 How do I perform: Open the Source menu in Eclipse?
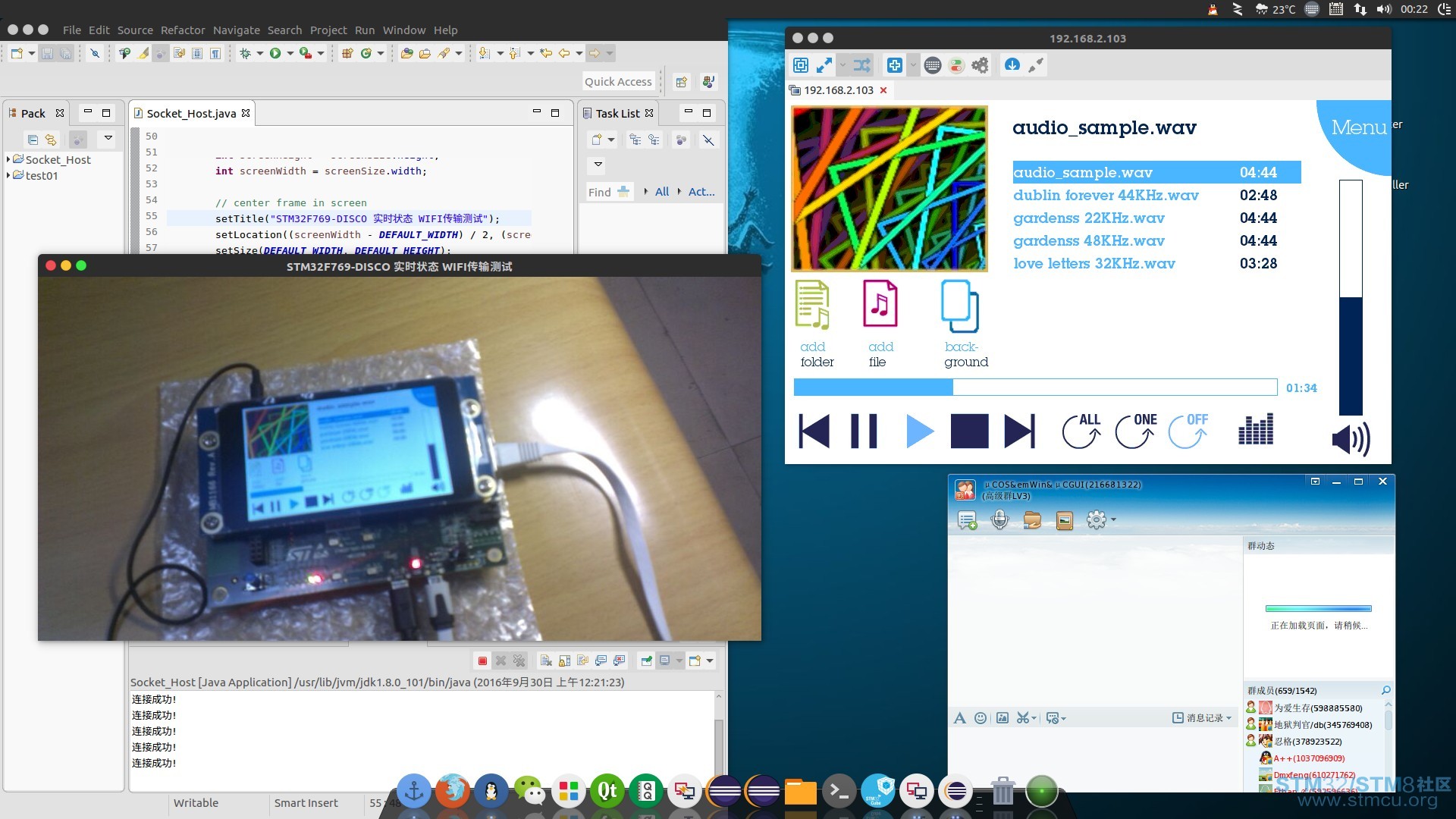[x=133, y=29]
